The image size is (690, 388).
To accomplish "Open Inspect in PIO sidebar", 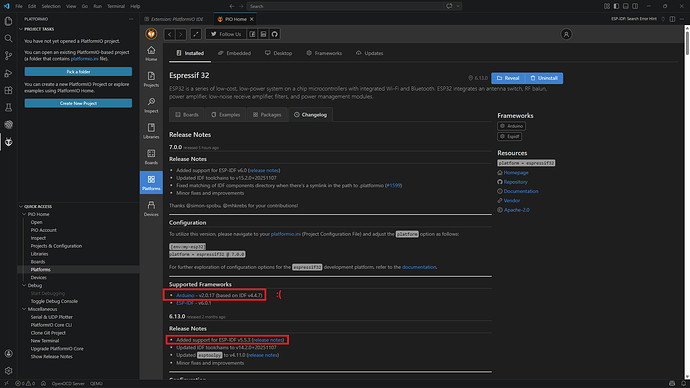I will [151, 105].
